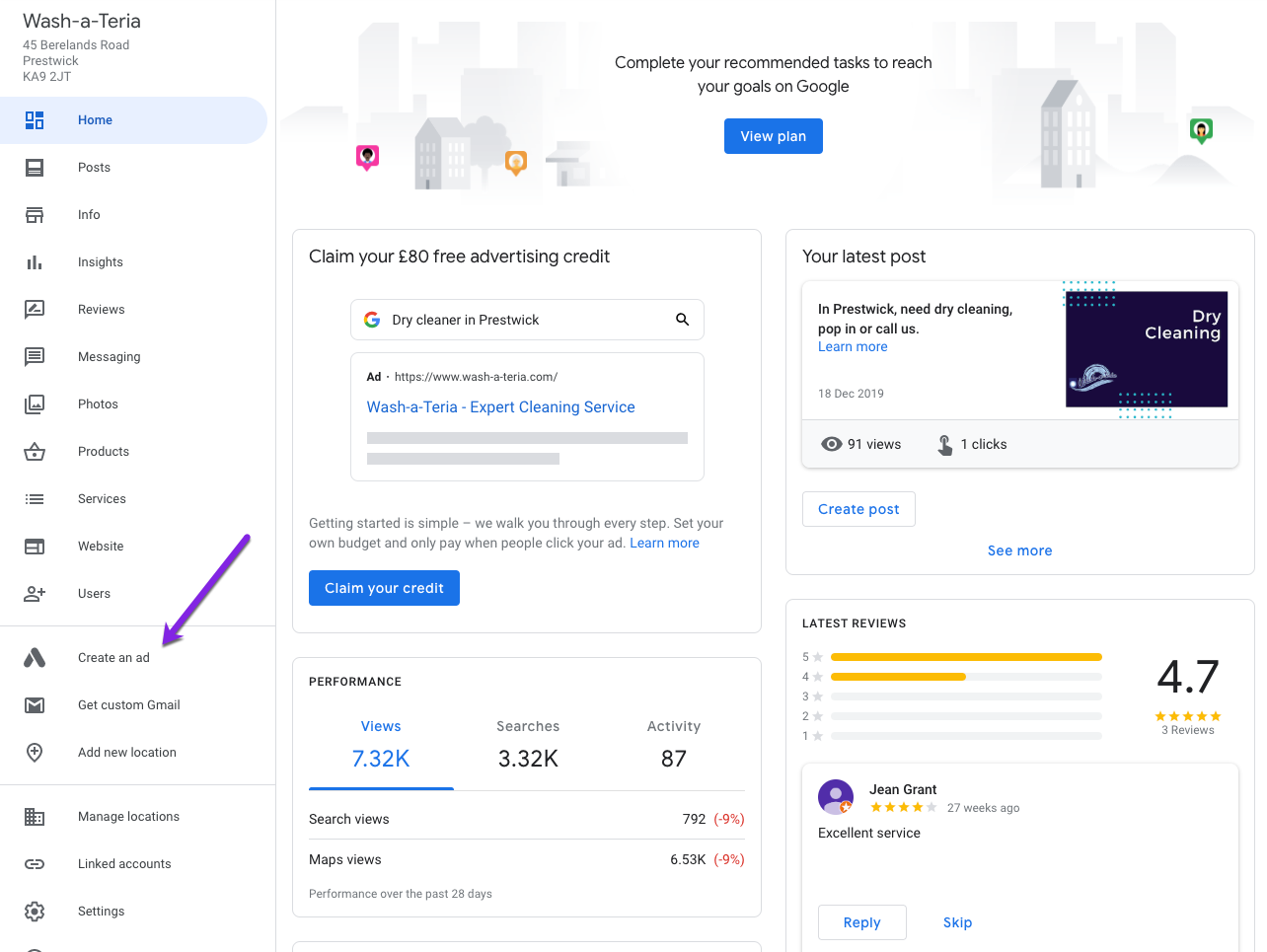Click the 4-star rating bar
1267x952 pixels.
[966, 677]
